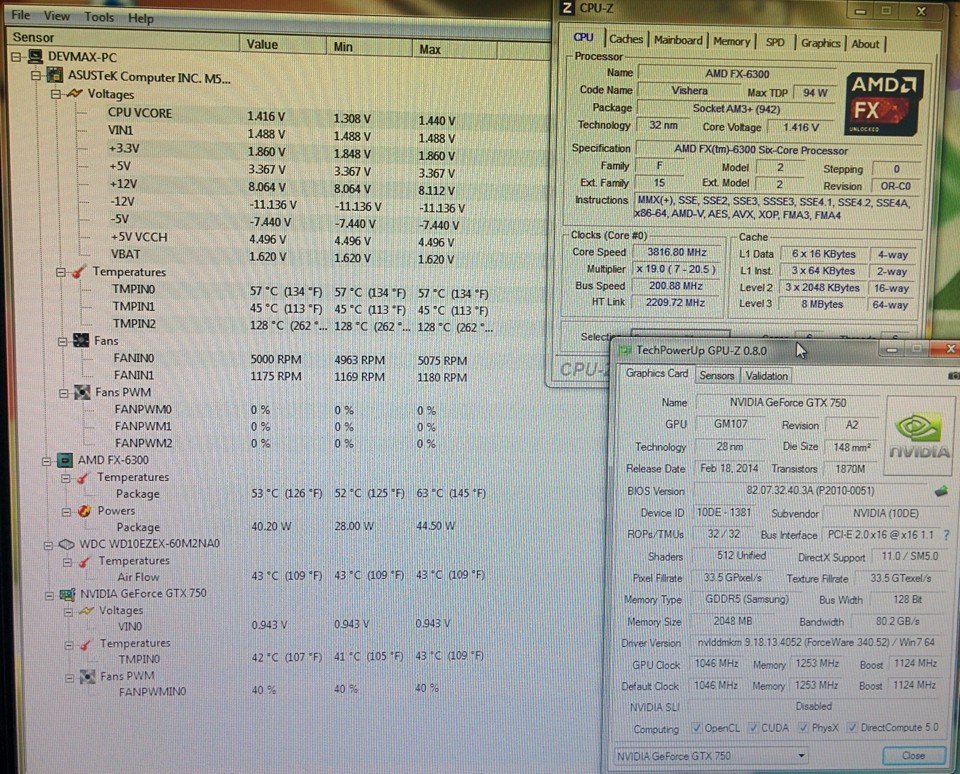Click the CPU-Z title bar Z icon
Image resolution: width=960 pixels, height=774 pixels.
pyautogui.click(x=568, y=8)
